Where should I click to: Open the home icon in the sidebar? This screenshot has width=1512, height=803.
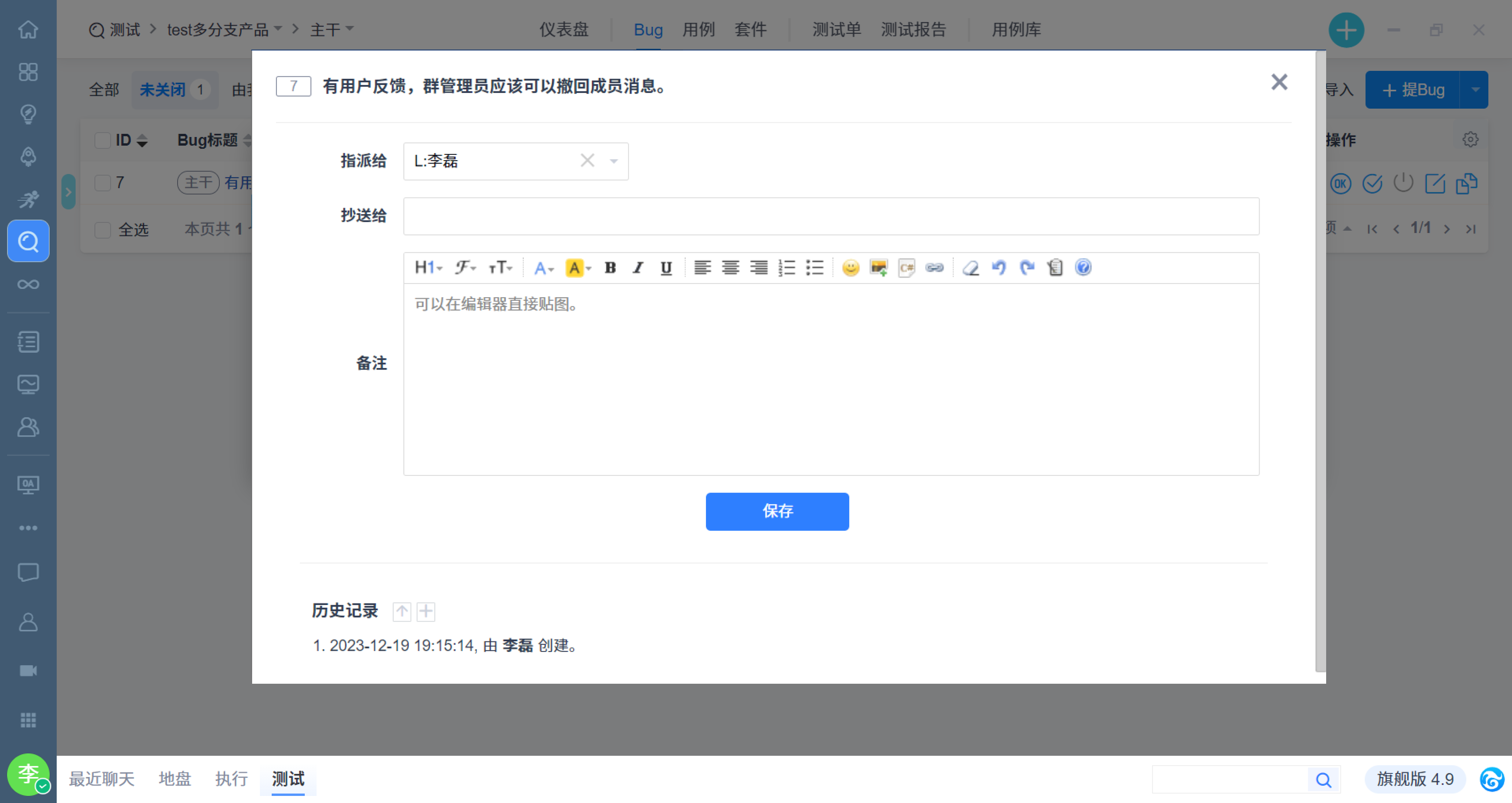(x=28, y=29)
